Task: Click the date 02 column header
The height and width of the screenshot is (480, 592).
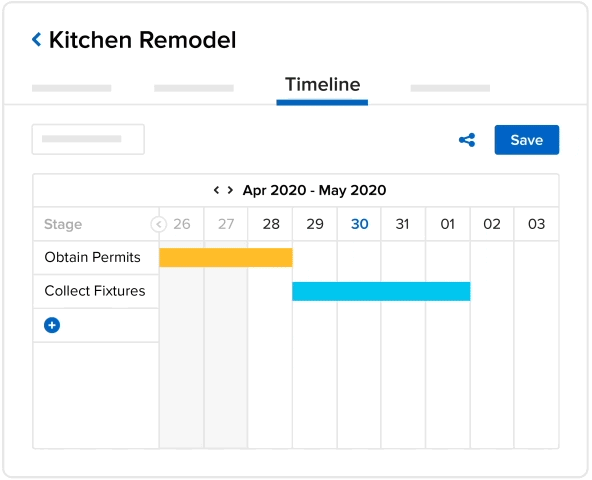Action: (492, 224)
